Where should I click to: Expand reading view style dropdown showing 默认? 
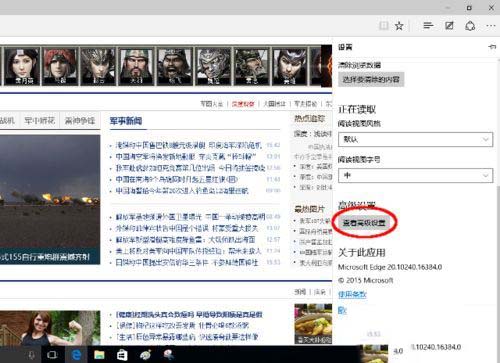pyautogui.click(x=415, y=139)
